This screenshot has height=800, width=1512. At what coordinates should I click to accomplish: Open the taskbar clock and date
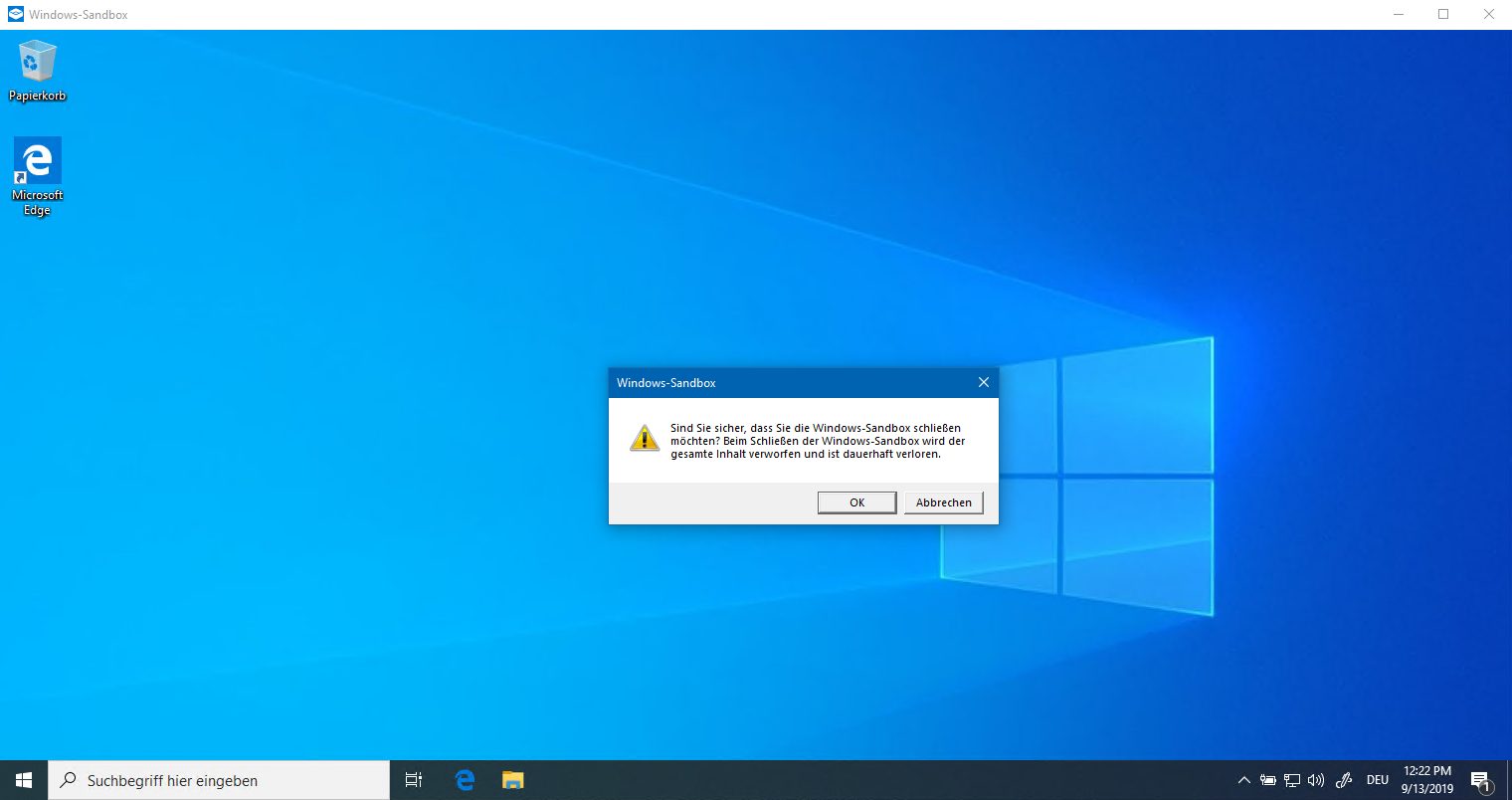point(1427,780)
